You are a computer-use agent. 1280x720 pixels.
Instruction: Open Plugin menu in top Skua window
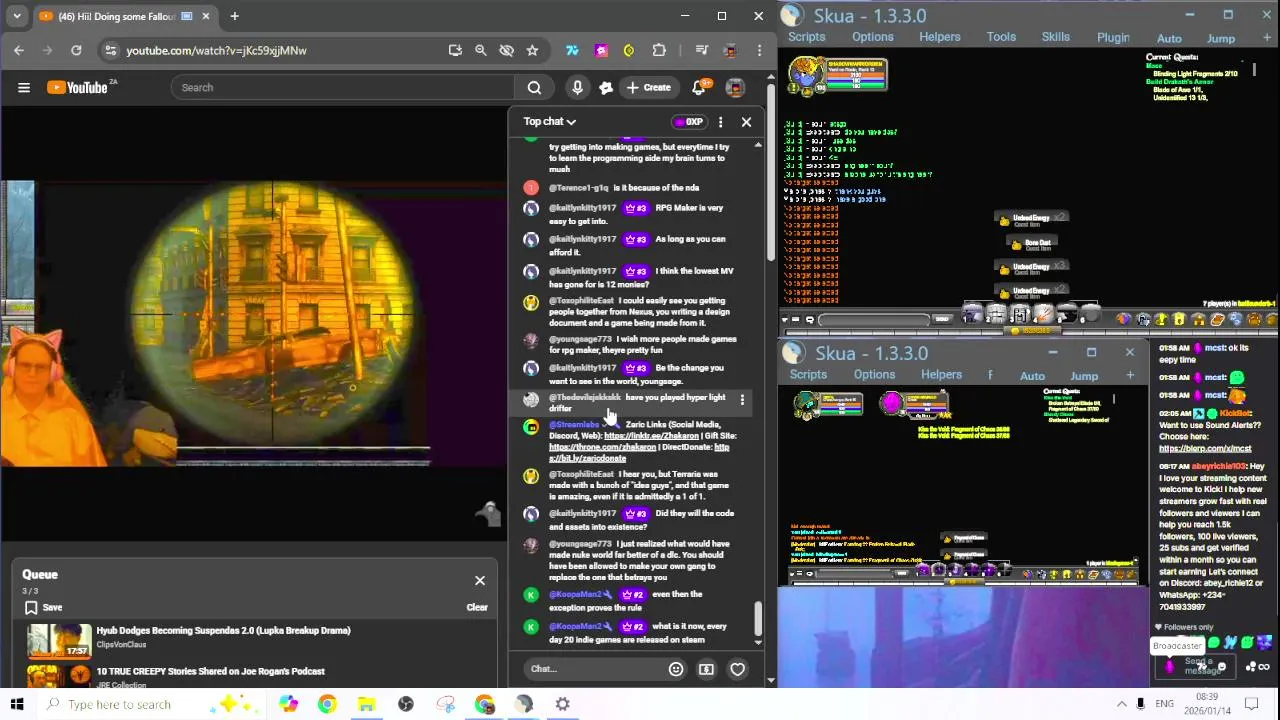[x=1113, y=37]
